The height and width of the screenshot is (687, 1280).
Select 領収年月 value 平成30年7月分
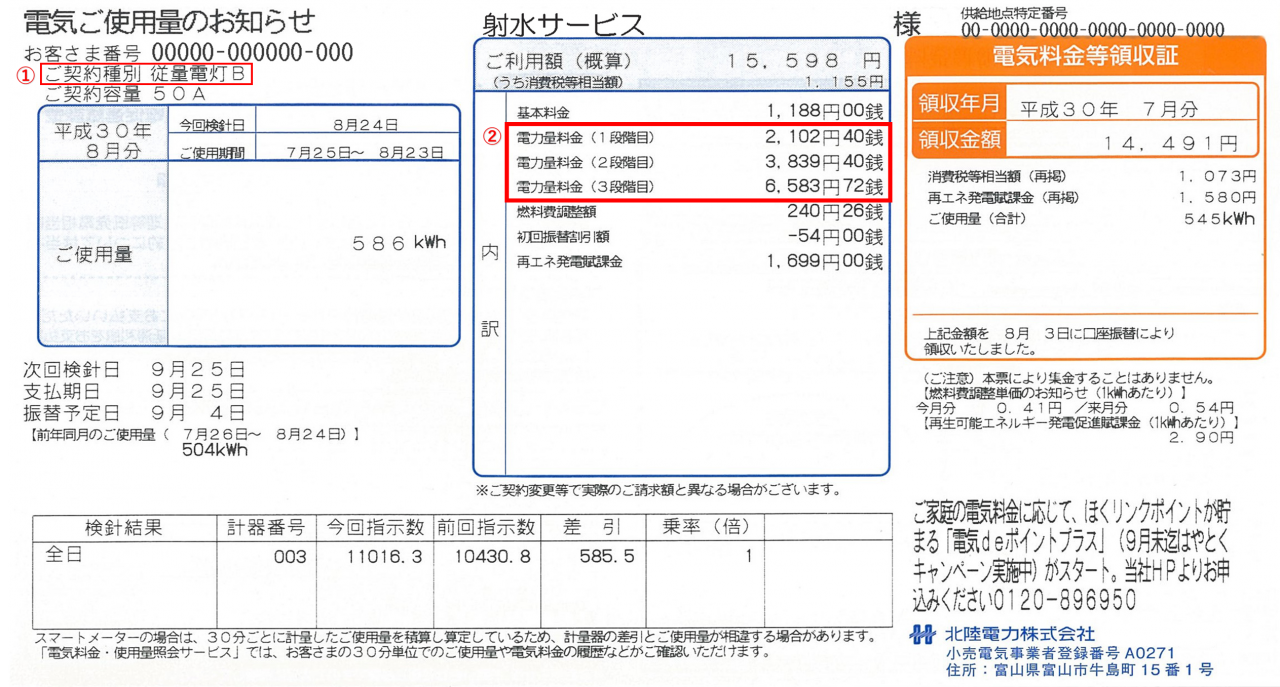click(x=1108, y=109)
